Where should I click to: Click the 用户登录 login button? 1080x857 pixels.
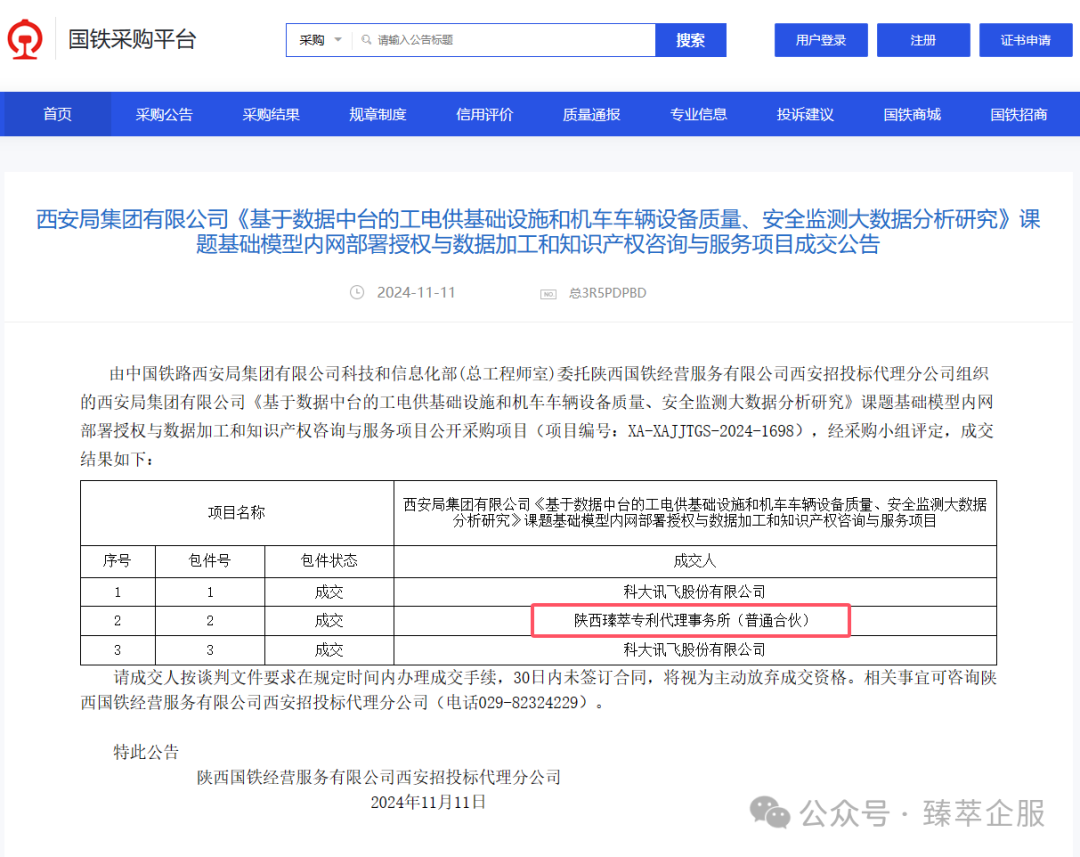(x=821, y=39)
